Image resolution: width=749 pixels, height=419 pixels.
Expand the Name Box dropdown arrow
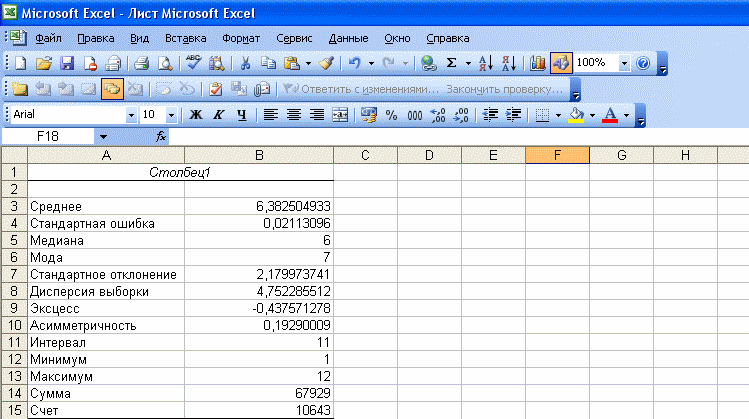click(103, 137)
